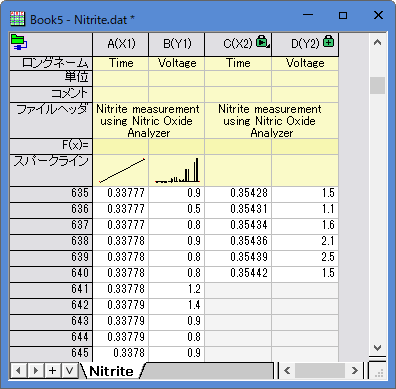Click the Time long name cell in column C
This screenshot has height=389, width=396.
point(238,63)
